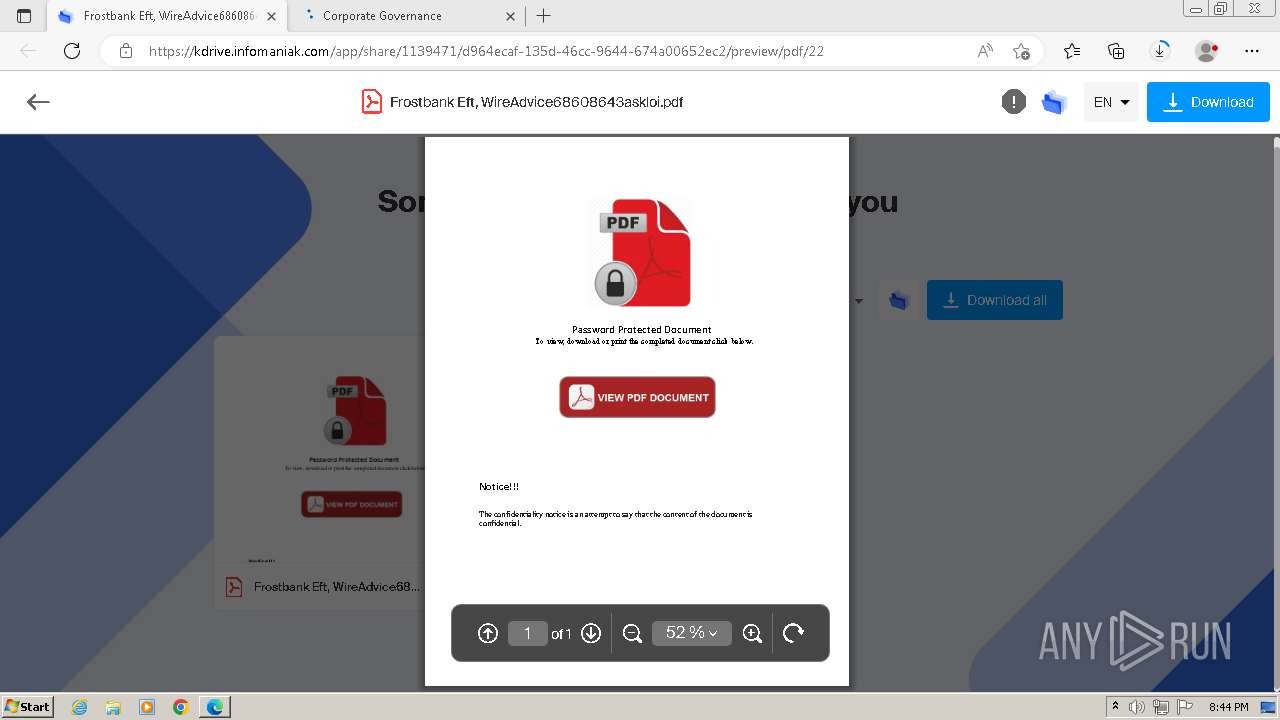Go to previous PDF page arrow
The image size is (1280, 720).
coord(488,633)
